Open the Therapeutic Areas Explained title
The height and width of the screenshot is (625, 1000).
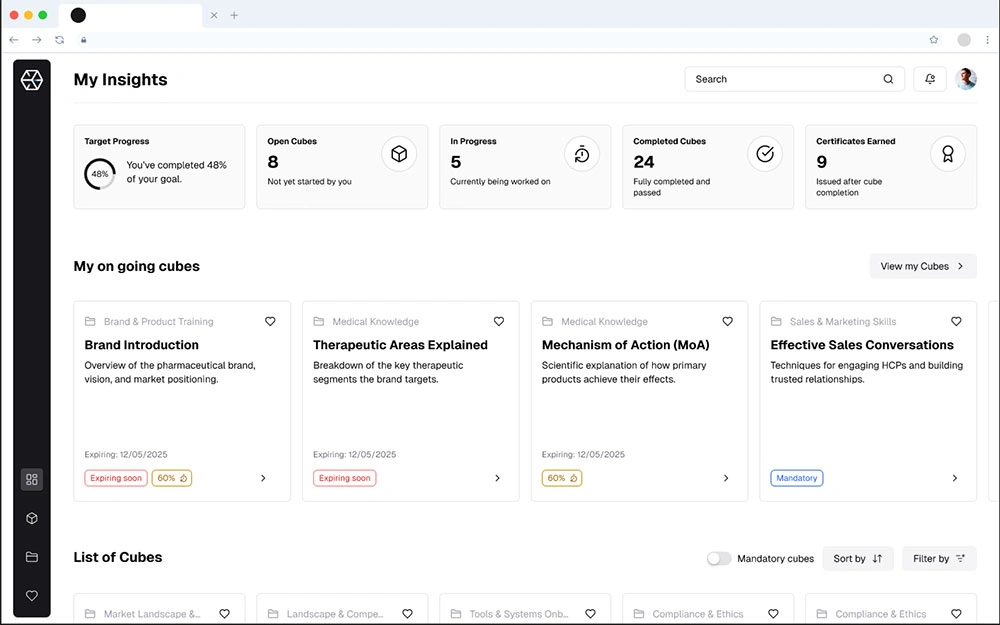tap(401, 345)
